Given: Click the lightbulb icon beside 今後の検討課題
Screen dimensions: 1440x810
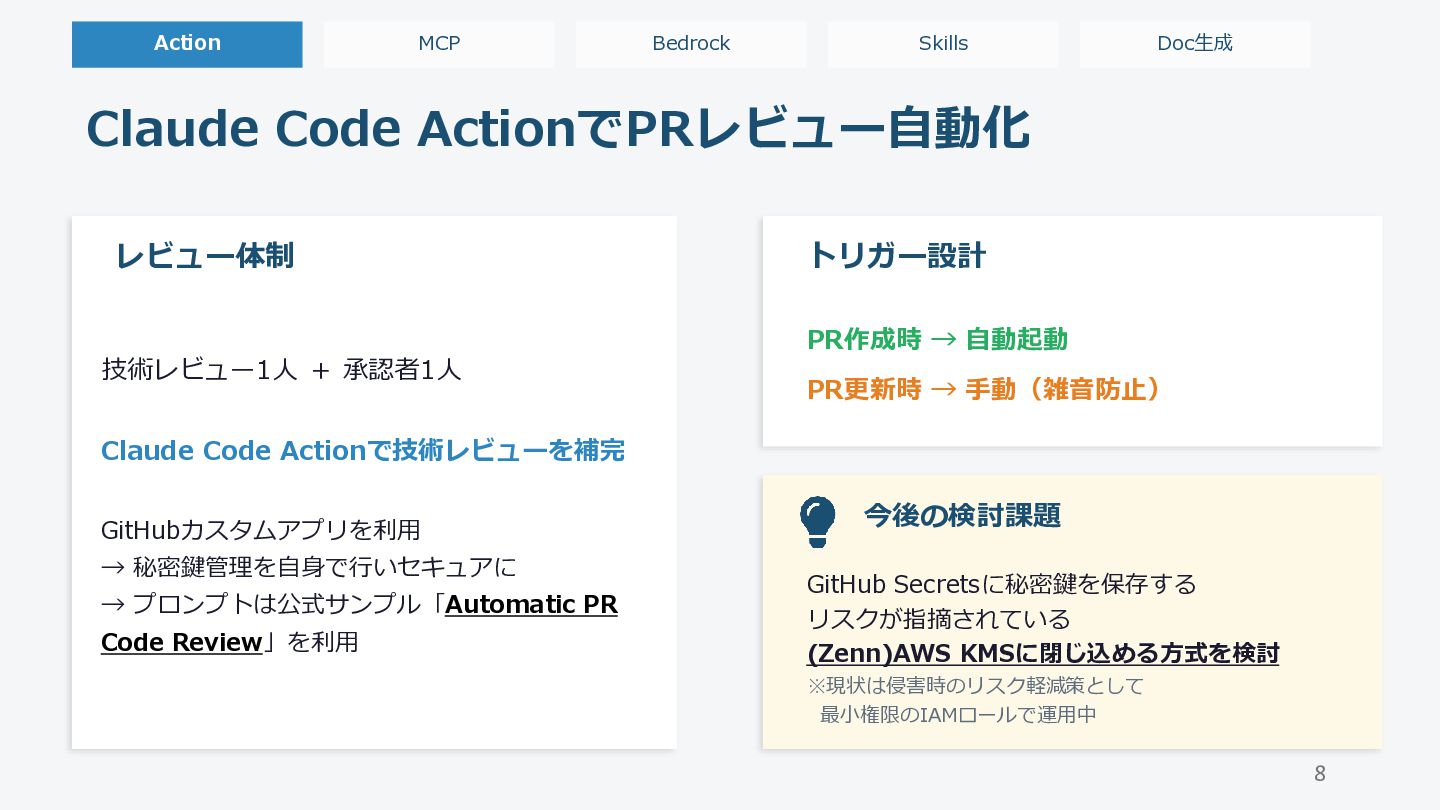Looking at the screenshot, I should click(x=817, y=521).
